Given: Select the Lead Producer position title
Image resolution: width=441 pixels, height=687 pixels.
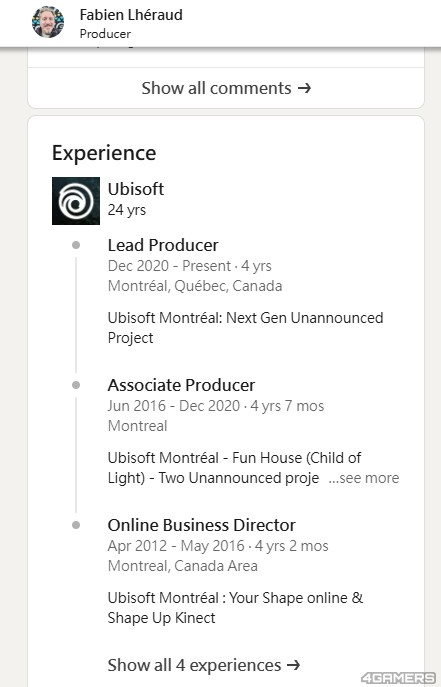Looking at the screenshot, I should tap(163, 245).
